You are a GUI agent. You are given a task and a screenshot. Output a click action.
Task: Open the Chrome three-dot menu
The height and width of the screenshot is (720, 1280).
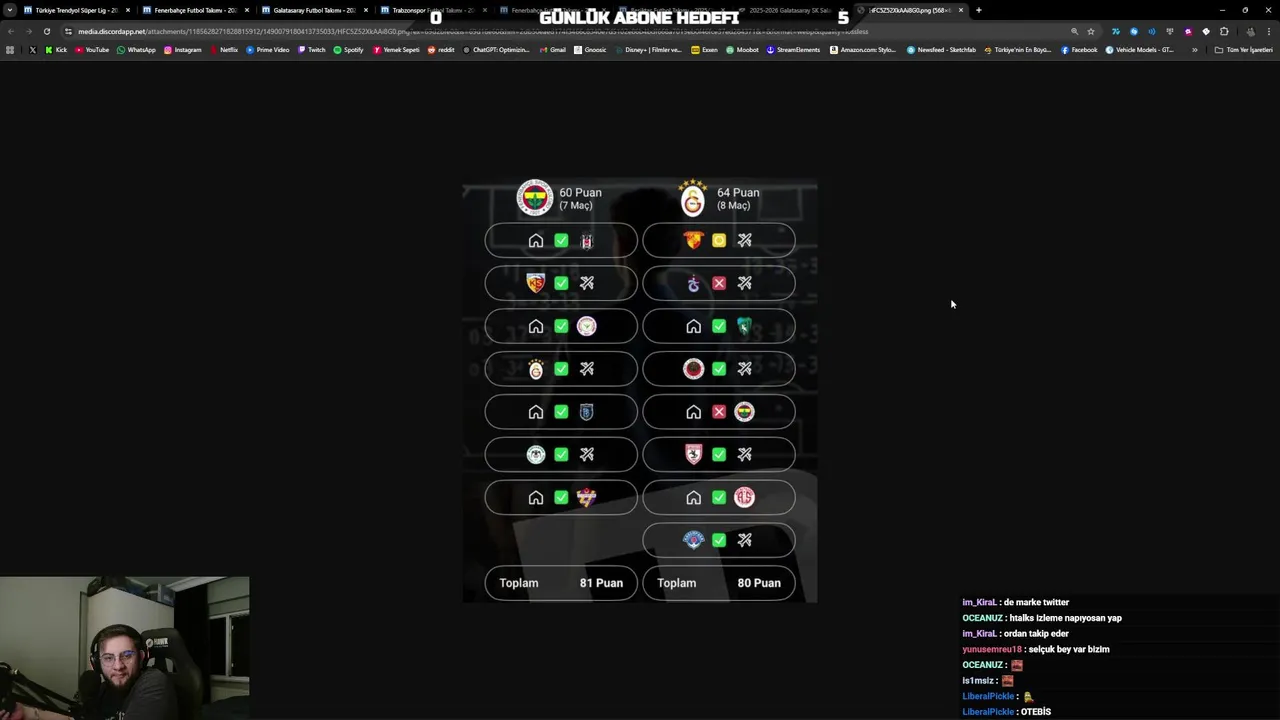pyautogui.click(x=1269, y=31)
